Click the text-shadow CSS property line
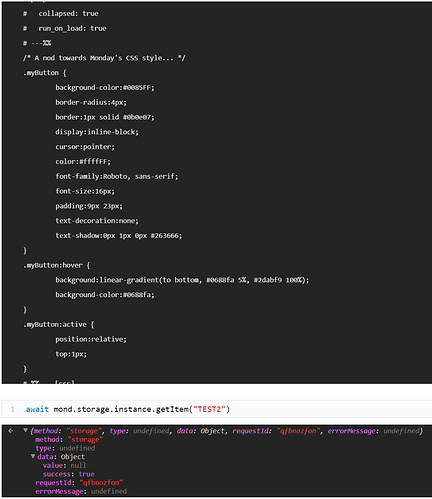Screen dimensions: 432x499 [x=119, y=236]
